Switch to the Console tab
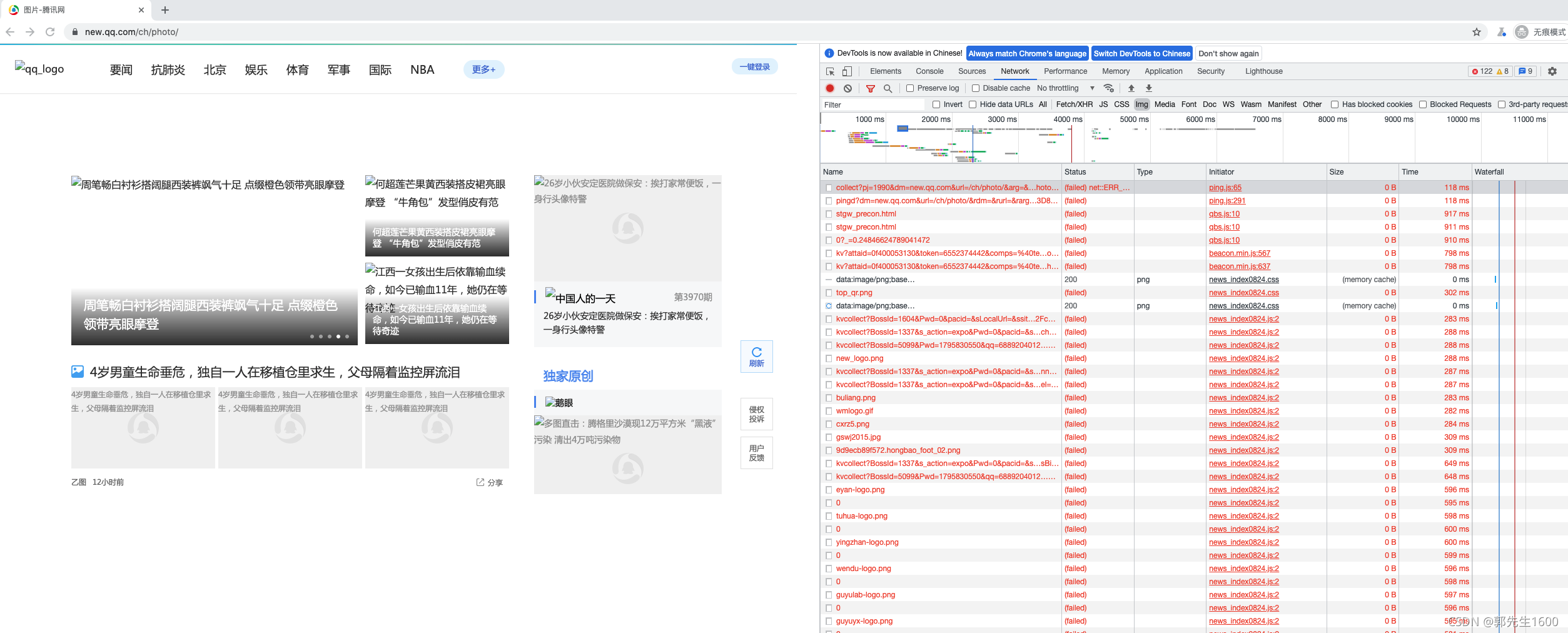The width and height of the screenshot is (1568, 633). coord(929,71)
